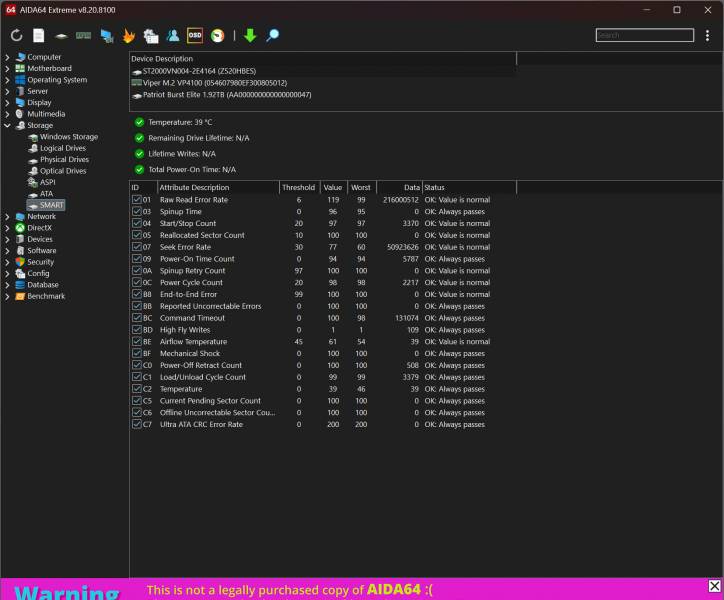Click the Refresh toolbar icon
This screenshot has height=600, width=724.
16,36
